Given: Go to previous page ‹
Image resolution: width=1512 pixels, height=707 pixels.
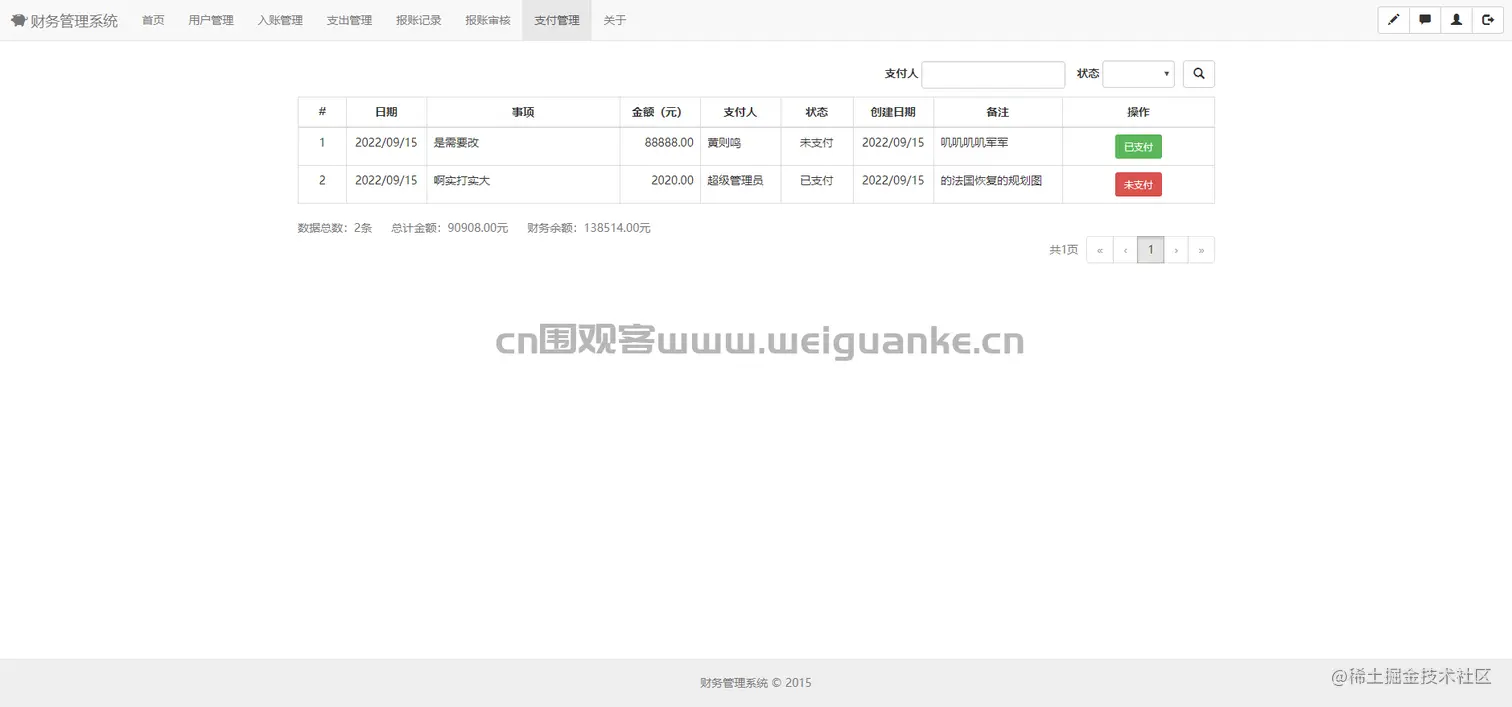Looking at the screenshot, I should (1125, 250).
